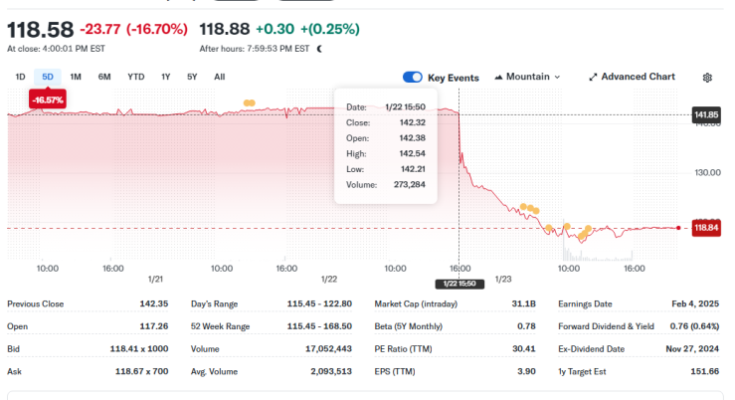This screenshot has width=735, height=400.
Task: Choose the All time range
Action: [219, 77]
